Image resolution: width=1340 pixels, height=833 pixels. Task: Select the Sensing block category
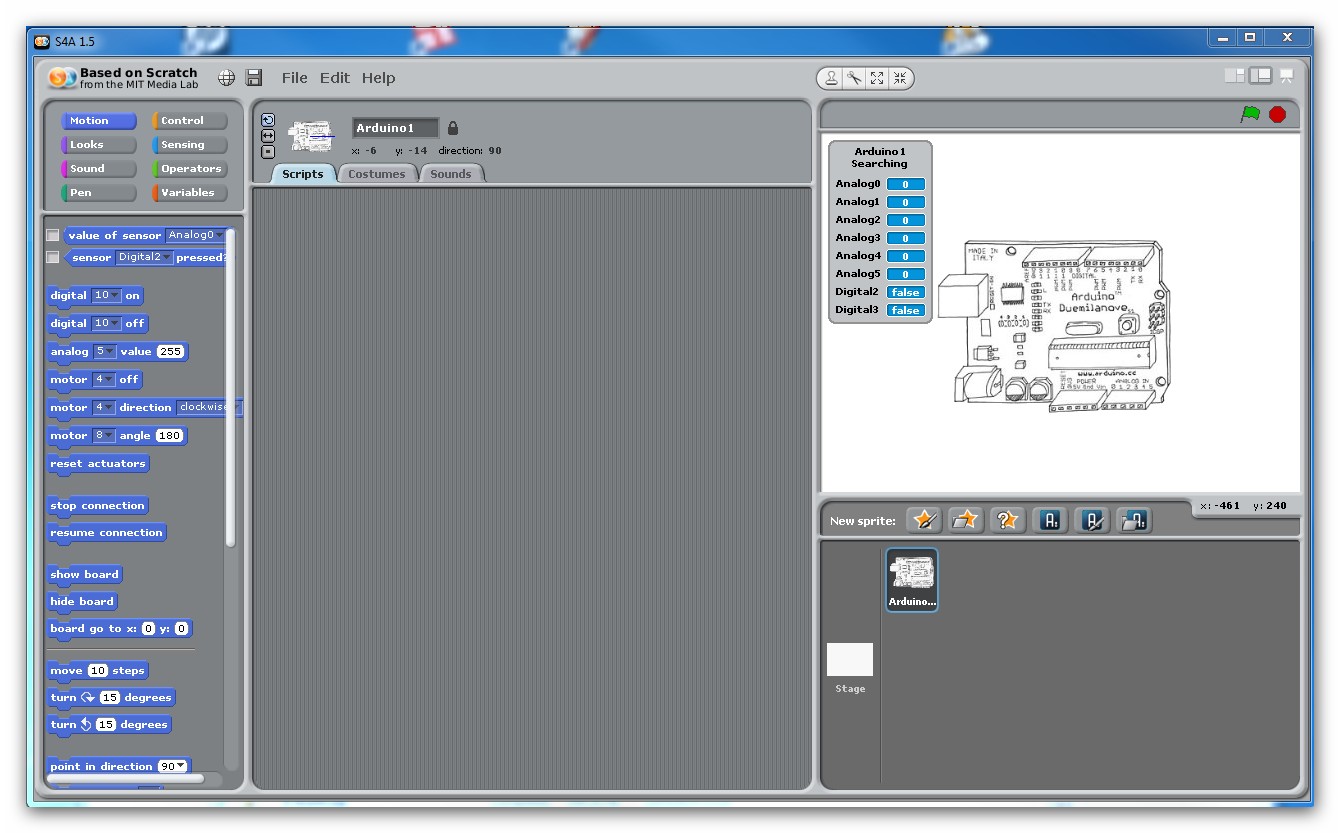190,145
